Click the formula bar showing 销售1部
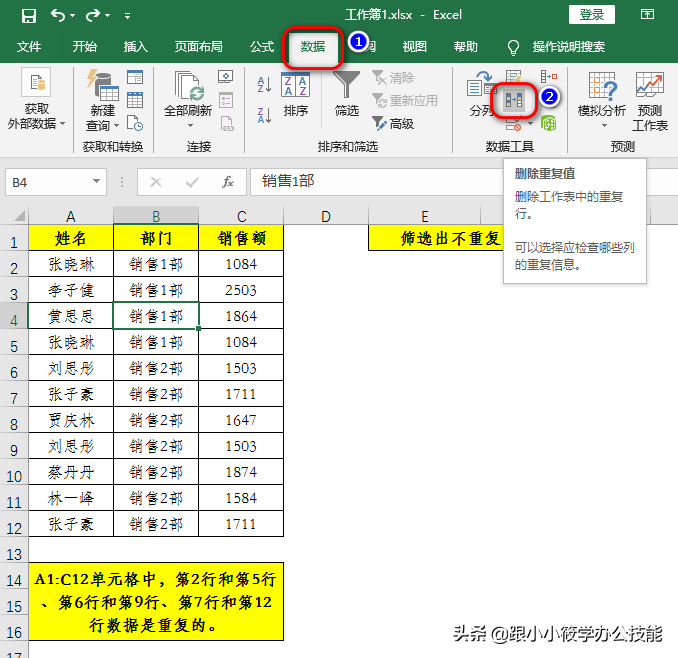Screen dimensions: 678x658 coord(376,182)
